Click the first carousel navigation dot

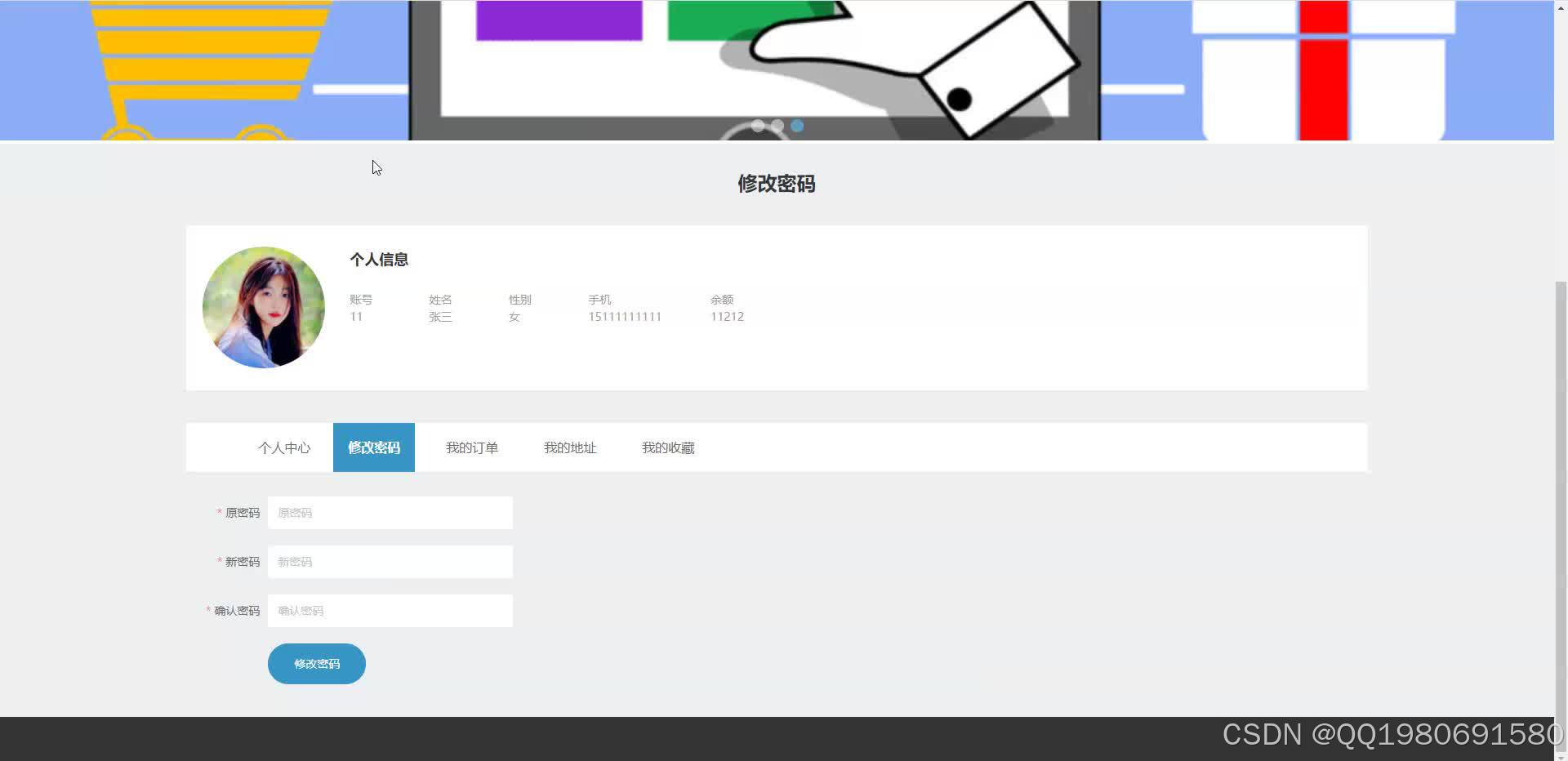tap(758, 126)
